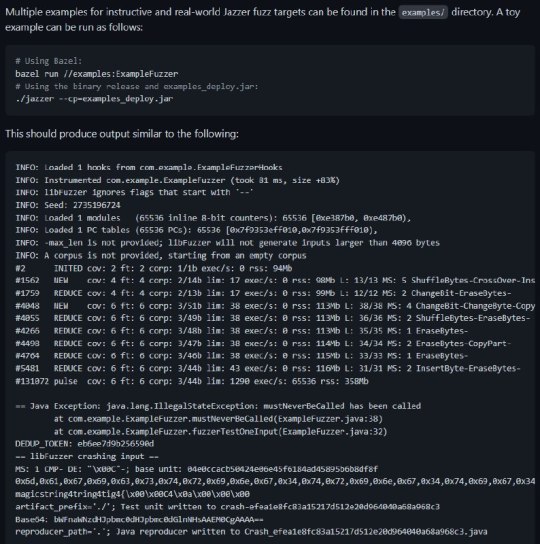
Task: Click the DEDUP_TOKEN line
Action: click(x=84, y=444)
